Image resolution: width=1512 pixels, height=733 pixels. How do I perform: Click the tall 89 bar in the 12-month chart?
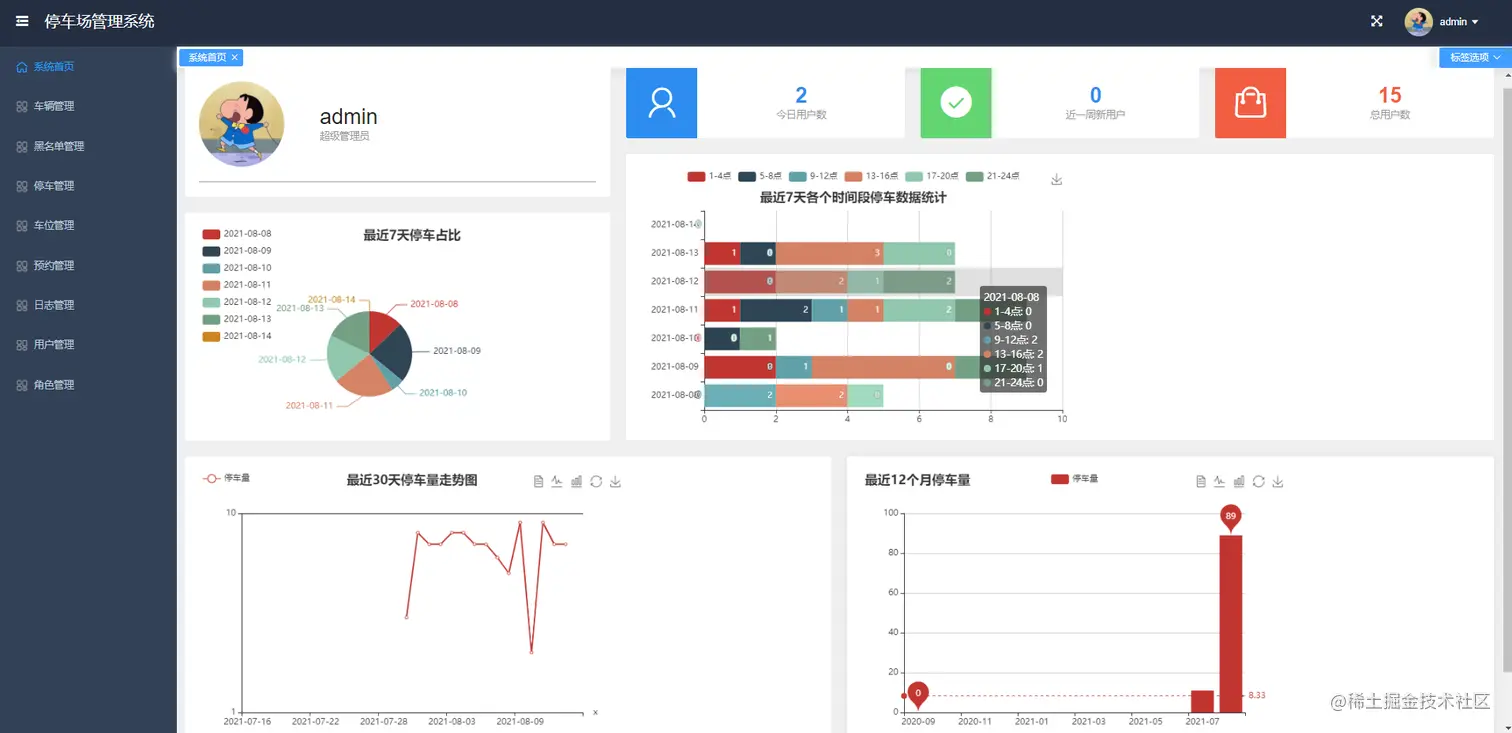[x=1231, y=624]
